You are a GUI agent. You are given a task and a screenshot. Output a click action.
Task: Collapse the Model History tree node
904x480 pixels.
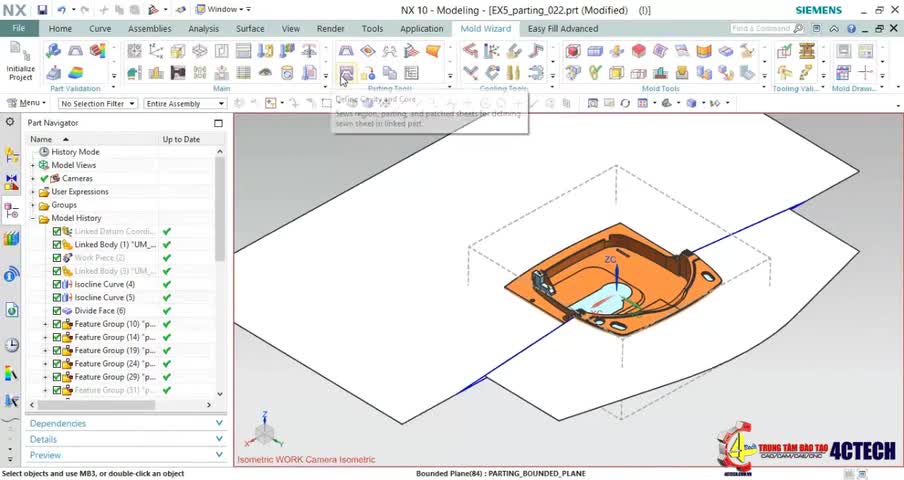click(33, 218)
